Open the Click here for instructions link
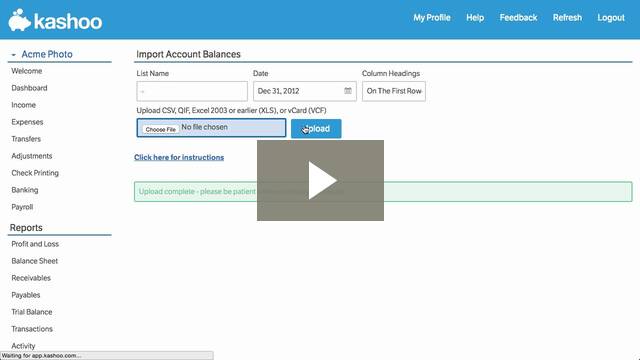 point(179,157)
